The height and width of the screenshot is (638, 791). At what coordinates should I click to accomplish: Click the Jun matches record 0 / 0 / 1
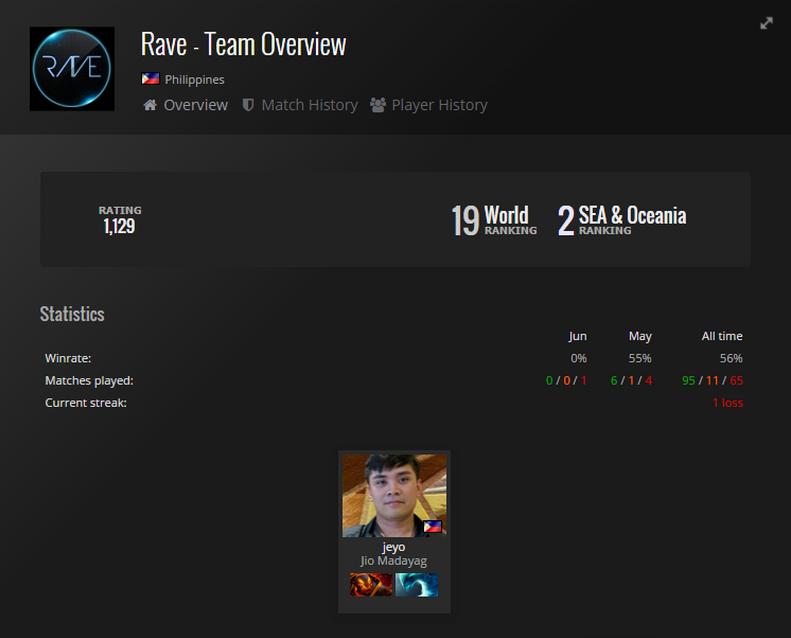[x=566, y=380]
